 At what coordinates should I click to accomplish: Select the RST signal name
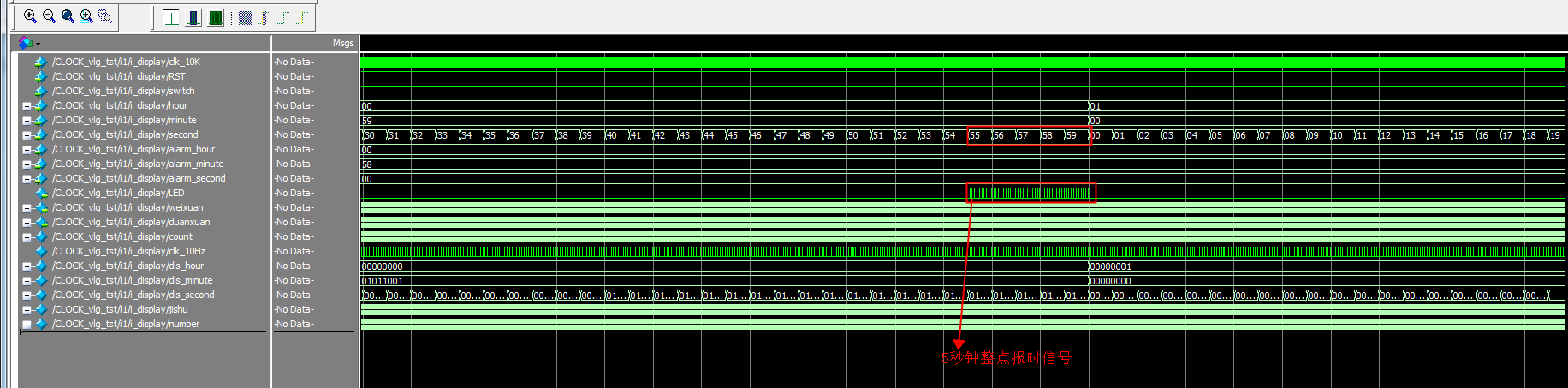click(118, 76)
